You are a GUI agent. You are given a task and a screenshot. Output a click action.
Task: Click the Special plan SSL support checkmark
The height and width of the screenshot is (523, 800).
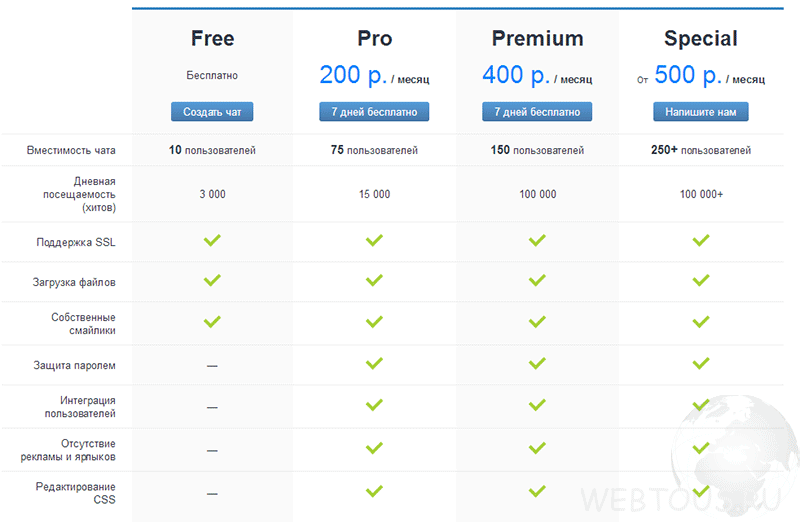click(701, 240)
